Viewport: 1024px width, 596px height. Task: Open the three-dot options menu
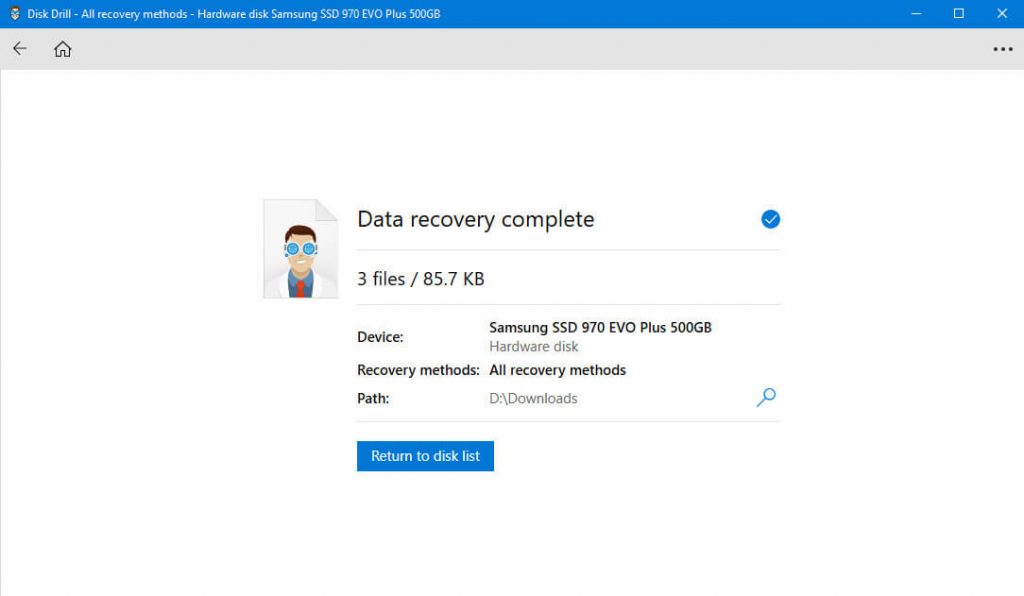pos(1002,49)
